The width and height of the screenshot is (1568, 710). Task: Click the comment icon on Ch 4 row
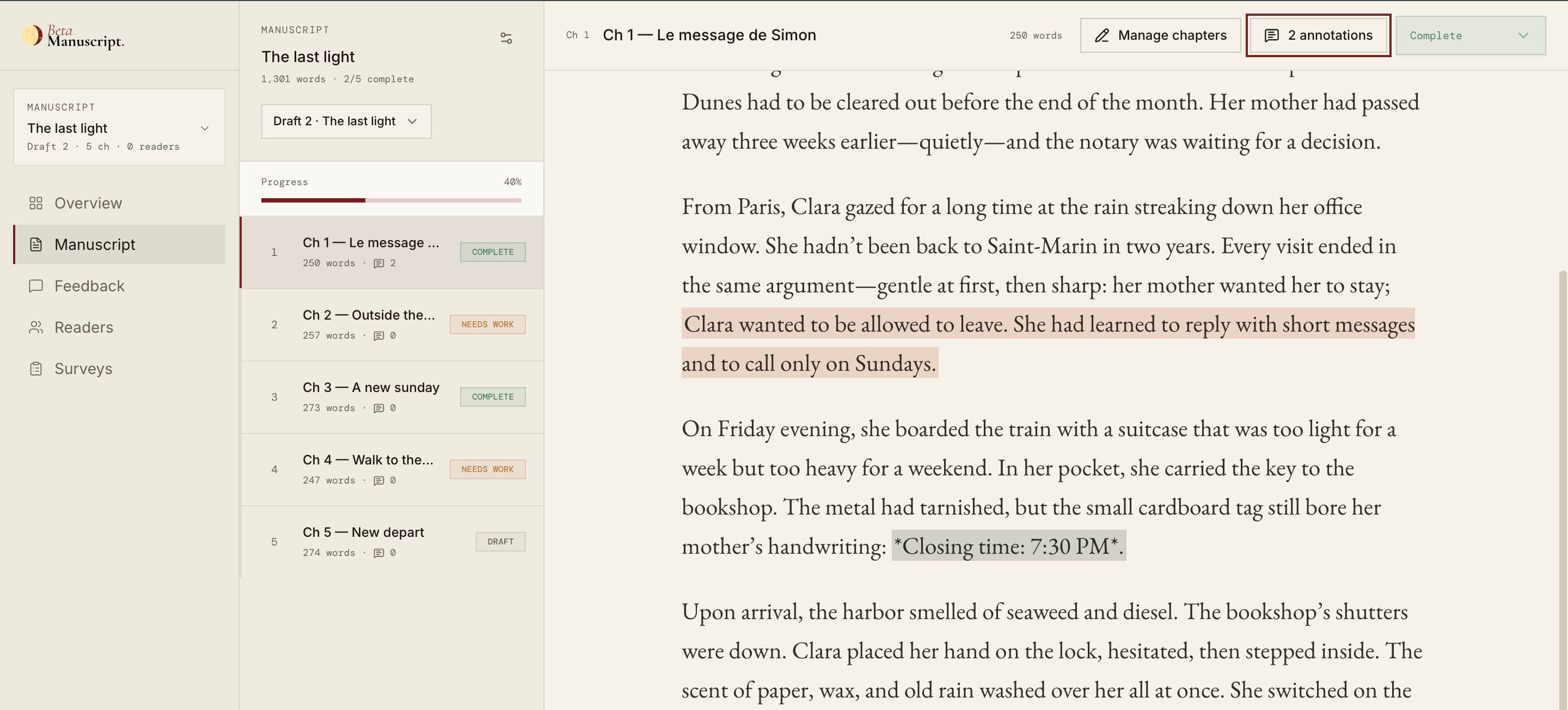pyautogui.click(x=378, y=480)
